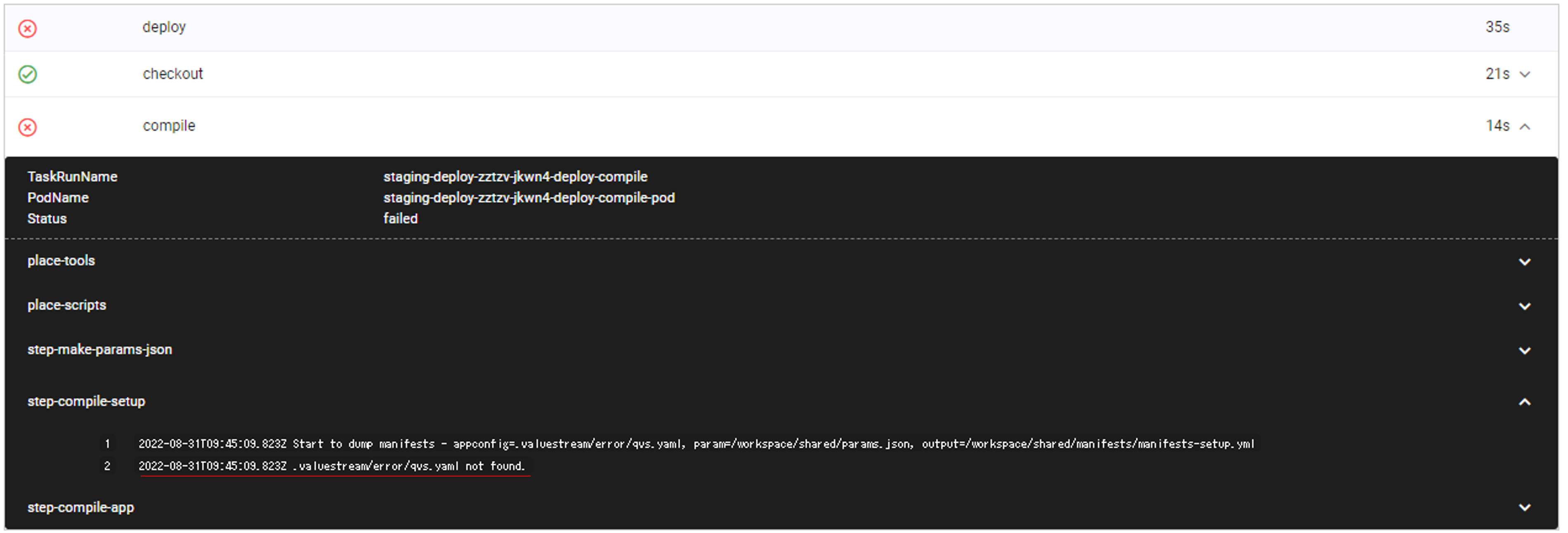Viewport: 1568px width, 533px height.
Task: Click log line 2 with not found error
Action: [332, 467]
